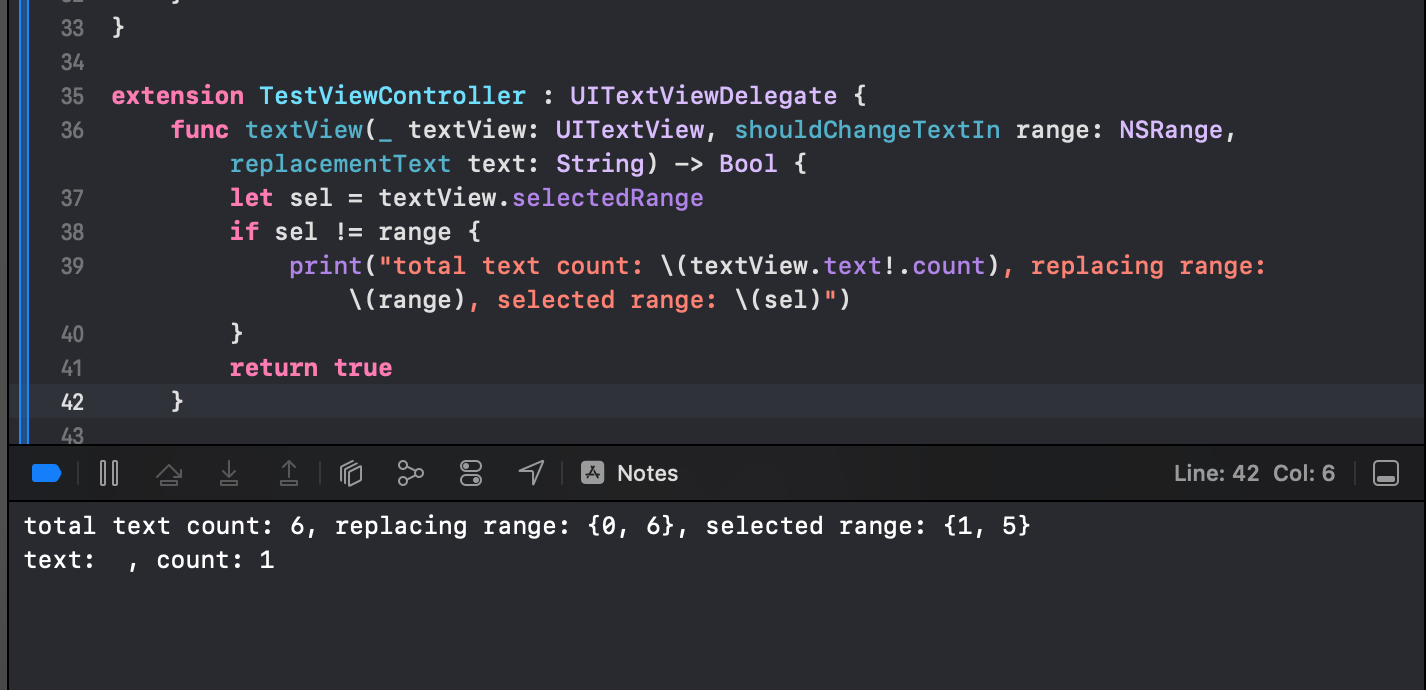
Task: Click the console output line with selected range
Action: click(526, 526)
